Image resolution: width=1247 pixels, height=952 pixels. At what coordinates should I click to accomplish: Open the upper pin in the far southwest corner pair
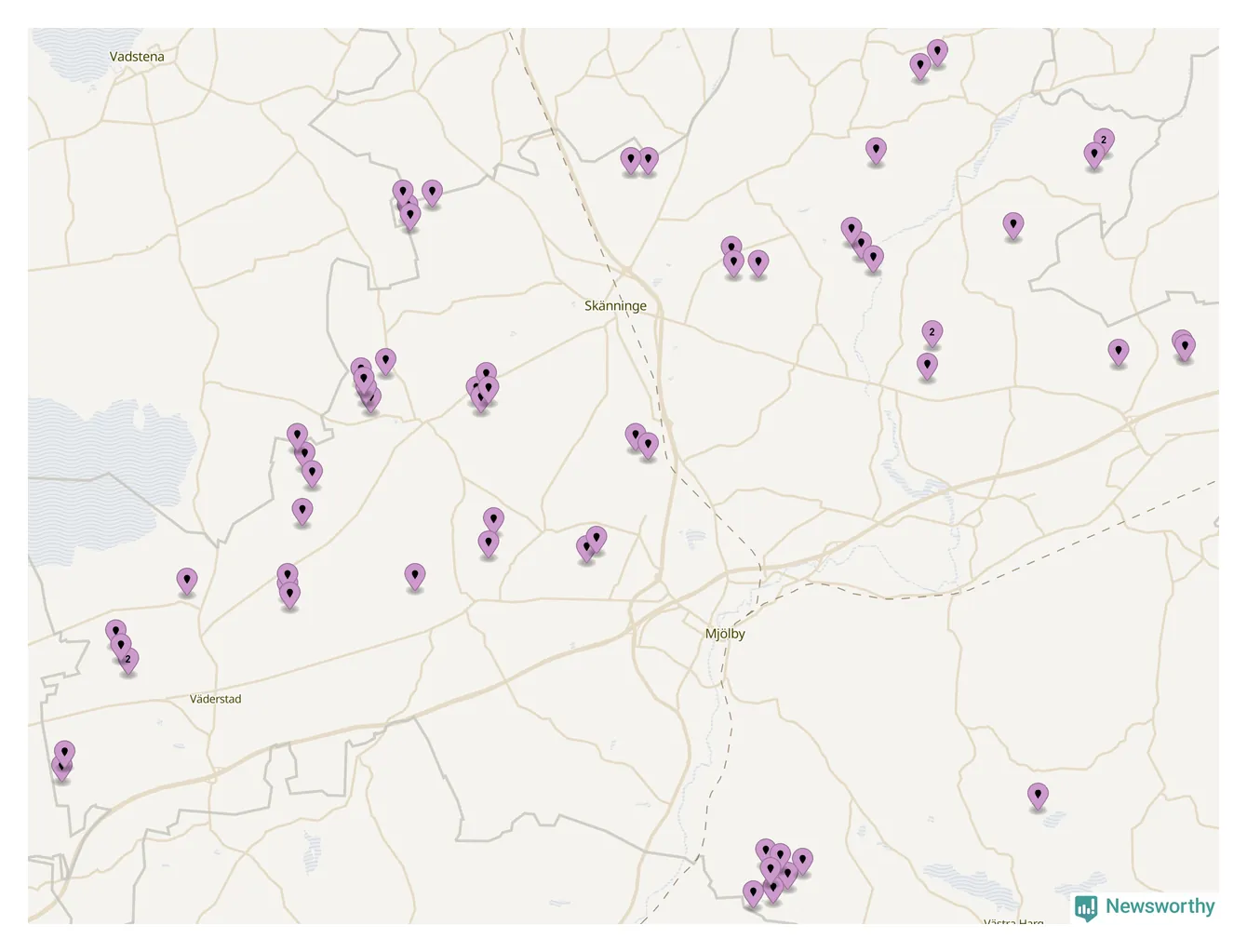(64, 753)
